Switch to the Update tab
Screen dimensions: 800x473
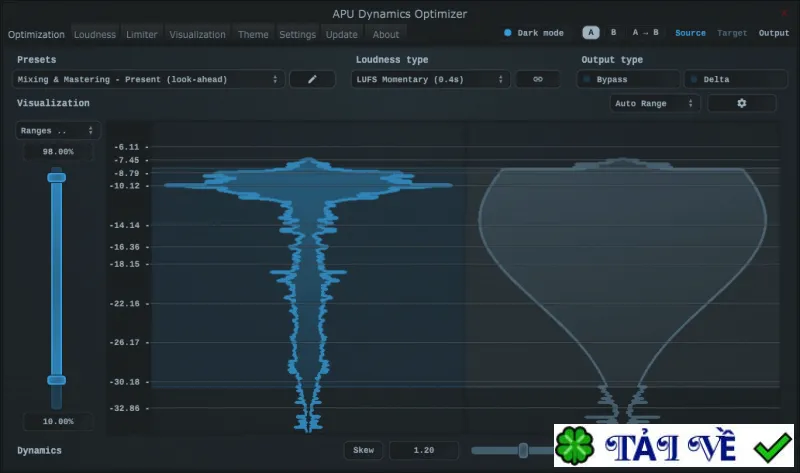(x=342, y=35)
